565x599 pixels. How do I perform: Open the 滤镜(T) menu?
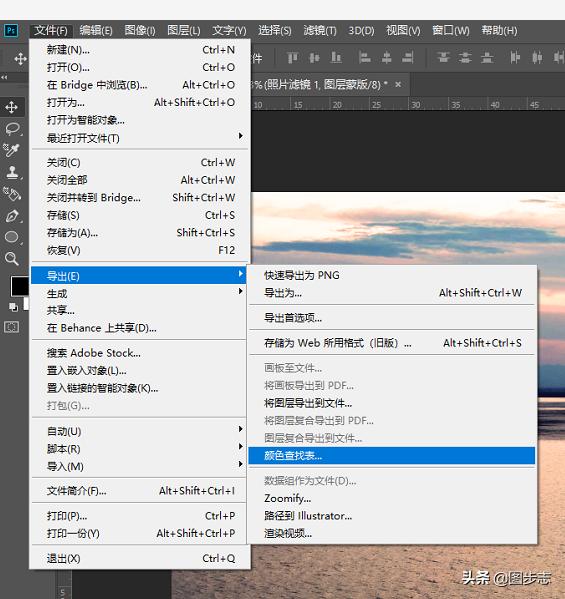click(x=320, y=30)
